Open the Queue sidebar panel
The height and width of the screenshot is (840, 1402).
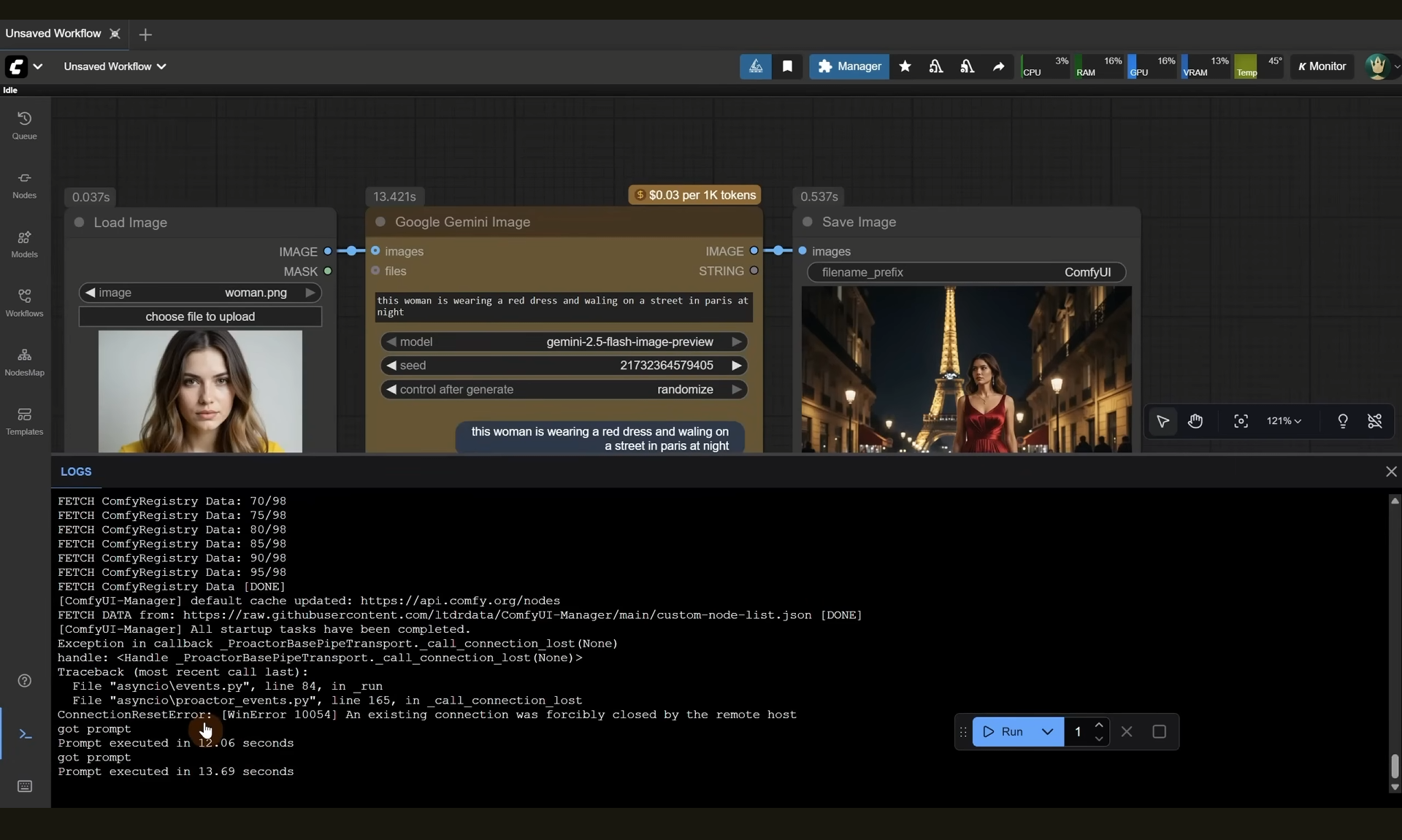24,125
